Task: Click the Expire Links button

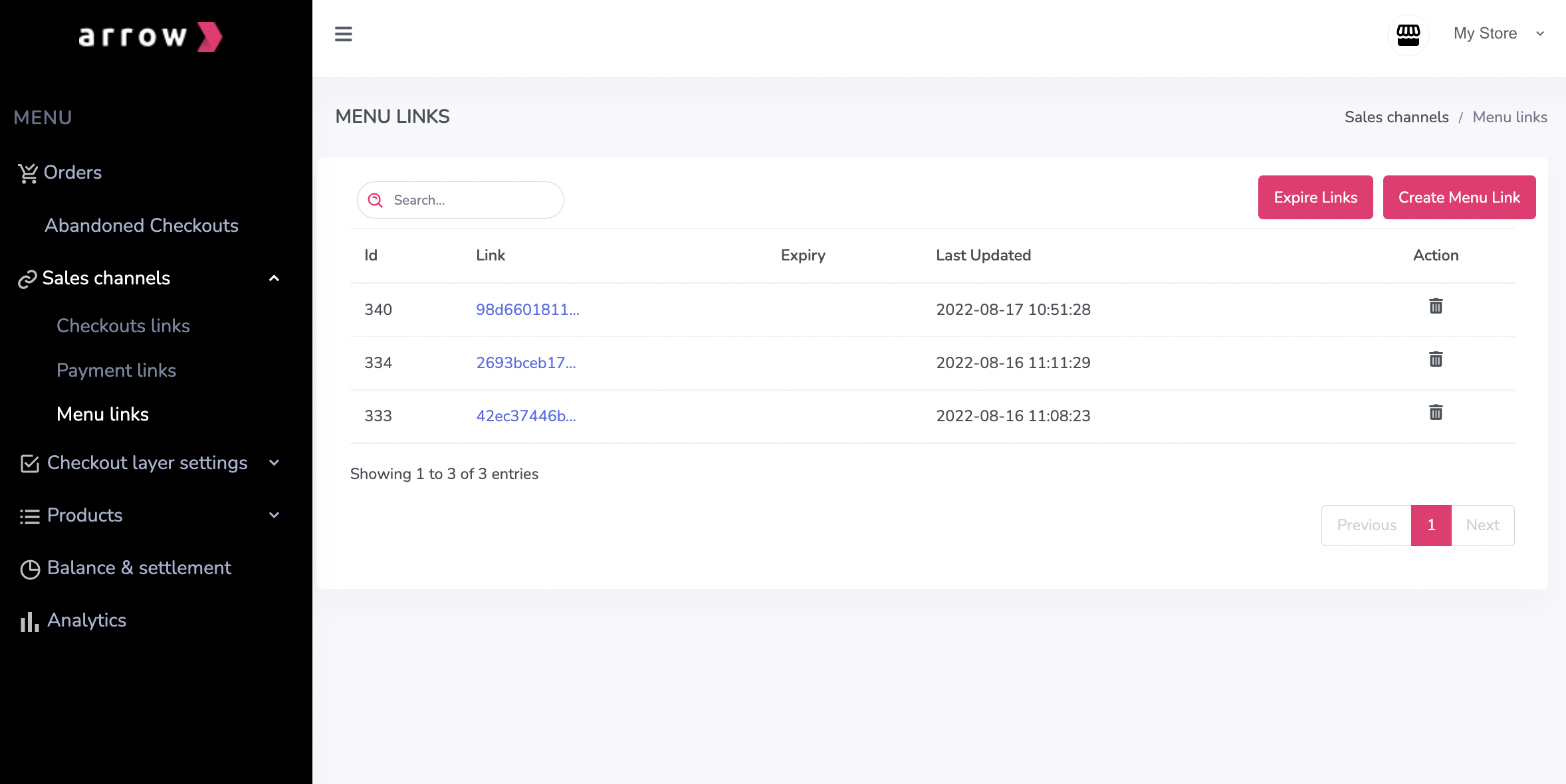Action: [1315, 197]
